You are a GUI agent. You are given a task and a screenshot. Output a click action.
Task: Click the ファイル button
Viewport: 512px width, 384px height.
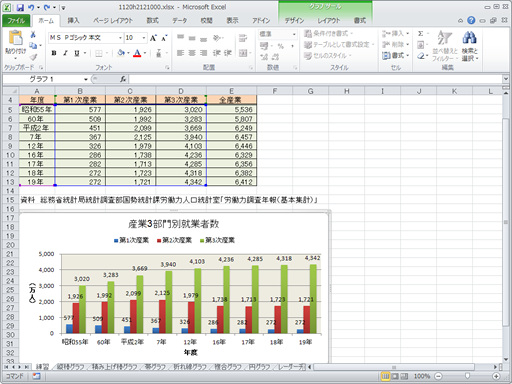point(16,21)
